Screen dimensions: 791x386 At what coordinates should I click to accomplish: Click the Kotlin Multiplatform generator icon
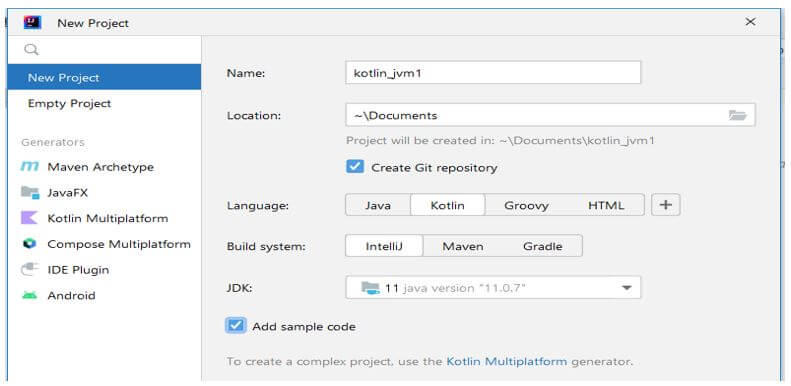pos(29,218)
